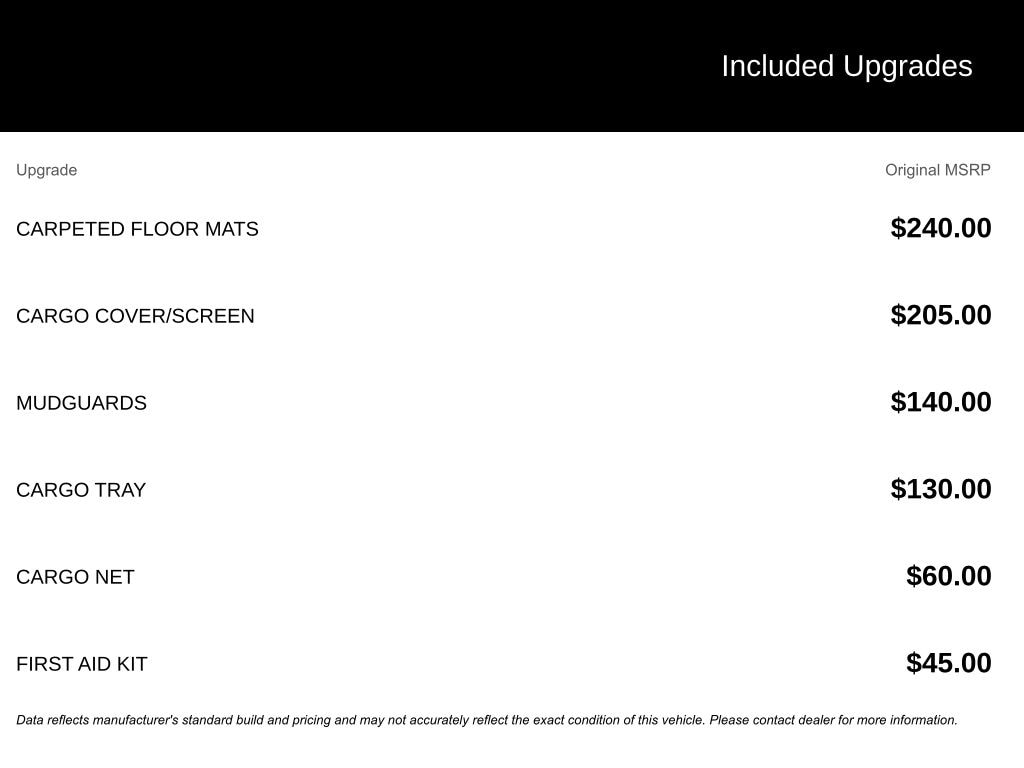Screen dimensions: 1024x768
Task: Select the CARGO COVER/SCREEN upgrade row
Action: 135,316
